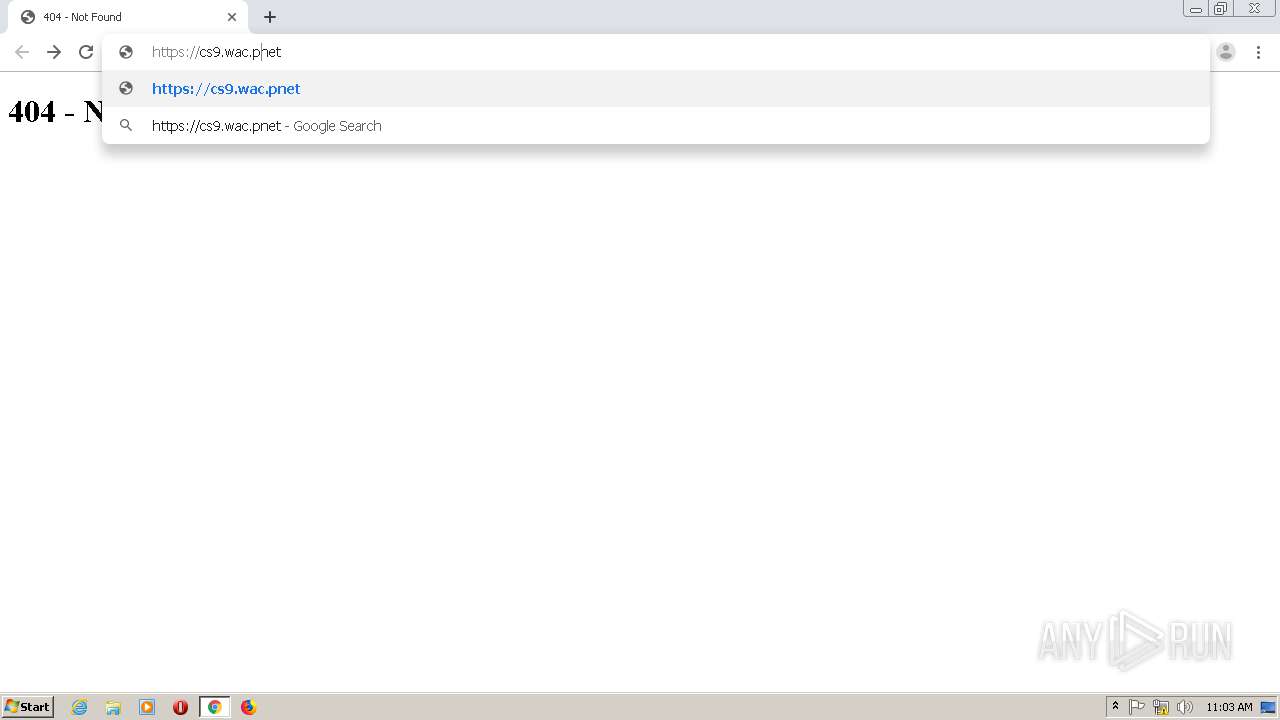Open the Chrome profile avatar menu
This screenshot has height=720, width=1280.
(x=1226, y=52)
